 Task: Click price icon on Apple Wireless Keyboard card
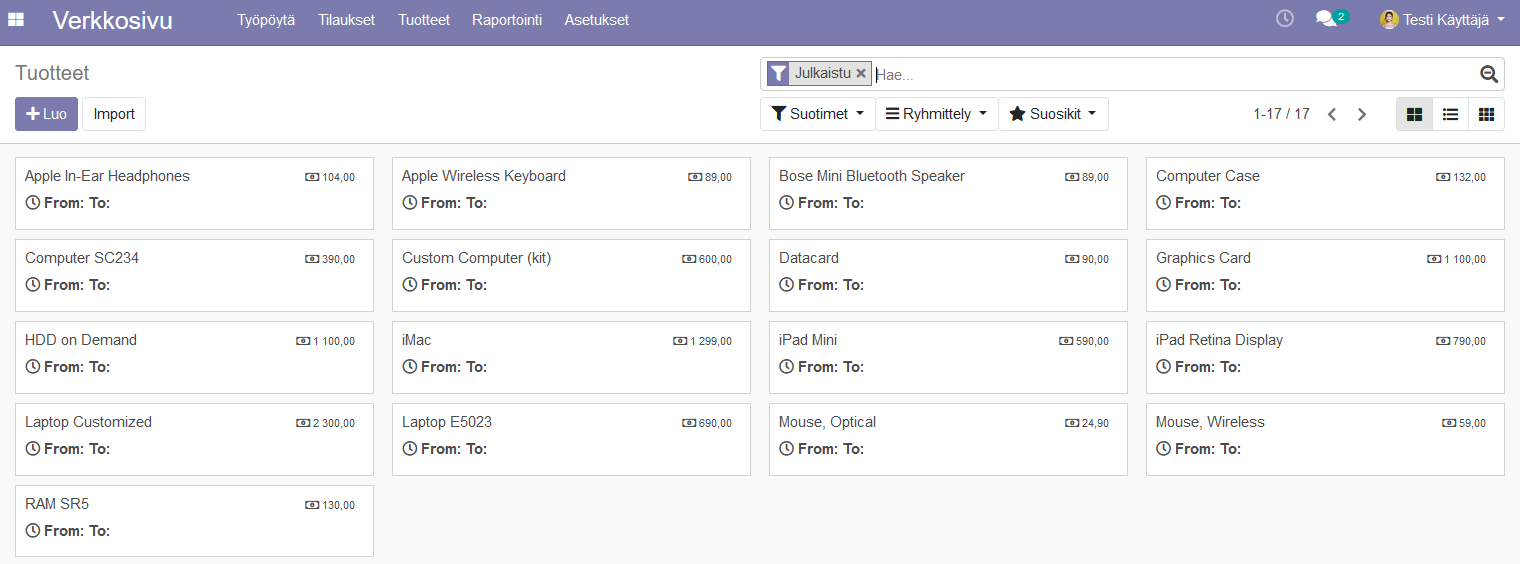[695, 177]
